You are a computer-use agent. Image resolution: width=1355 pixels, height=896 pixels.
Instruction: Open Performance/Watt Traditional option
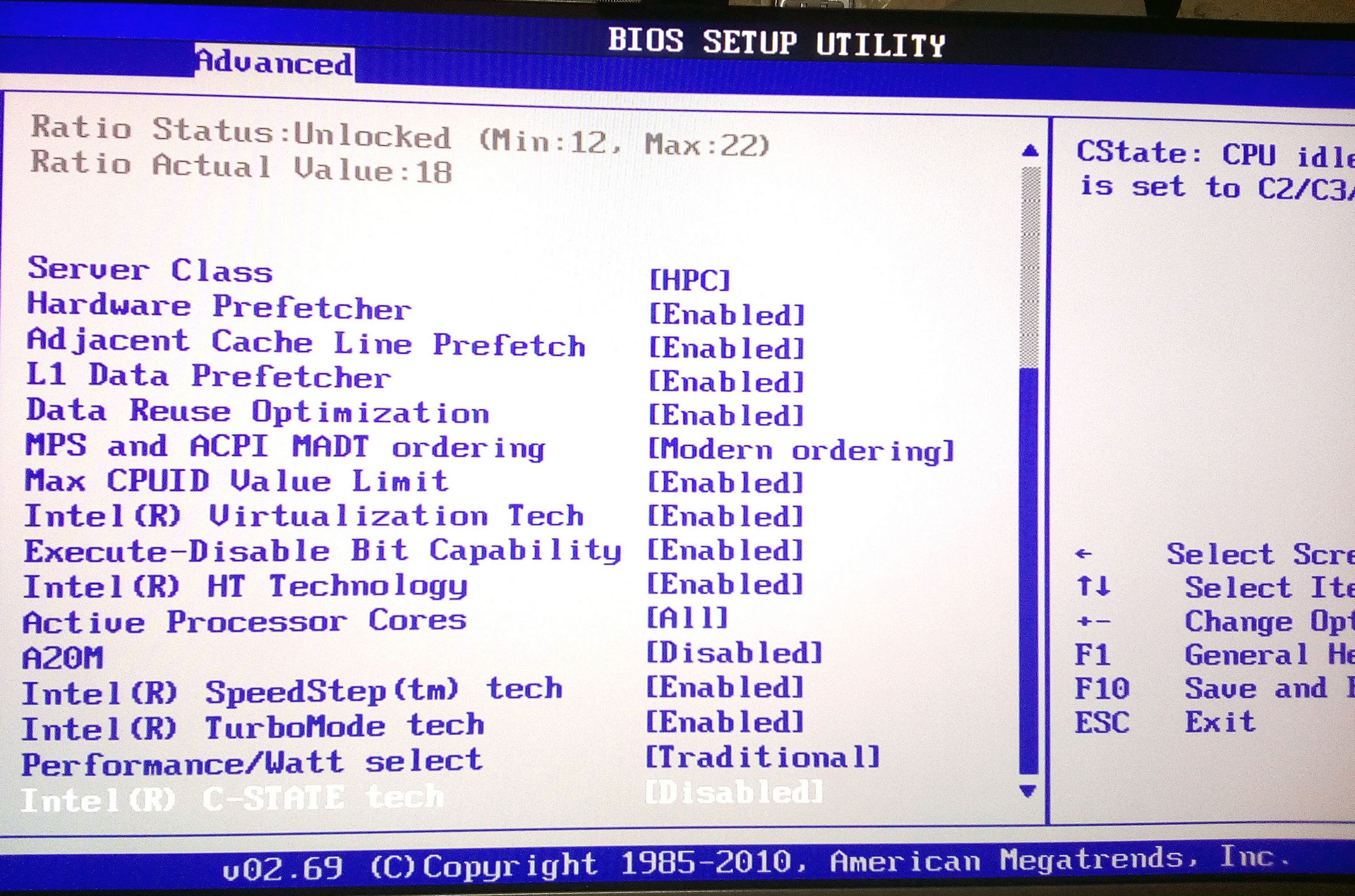pos(762,758)
